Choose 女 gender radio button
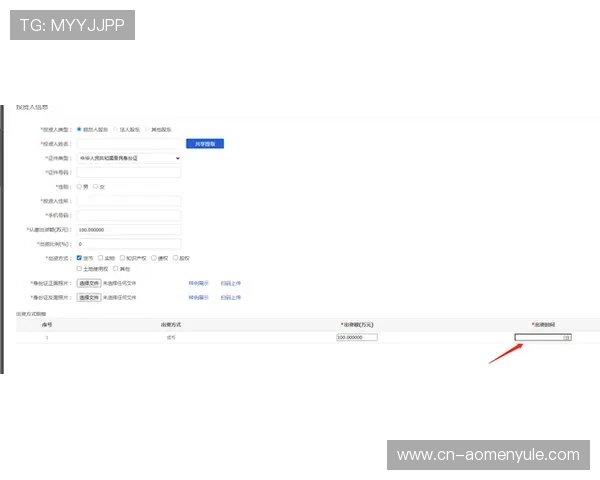Image resolution: width=600 pixels, height=480 pixels. [x=96, y=186]
